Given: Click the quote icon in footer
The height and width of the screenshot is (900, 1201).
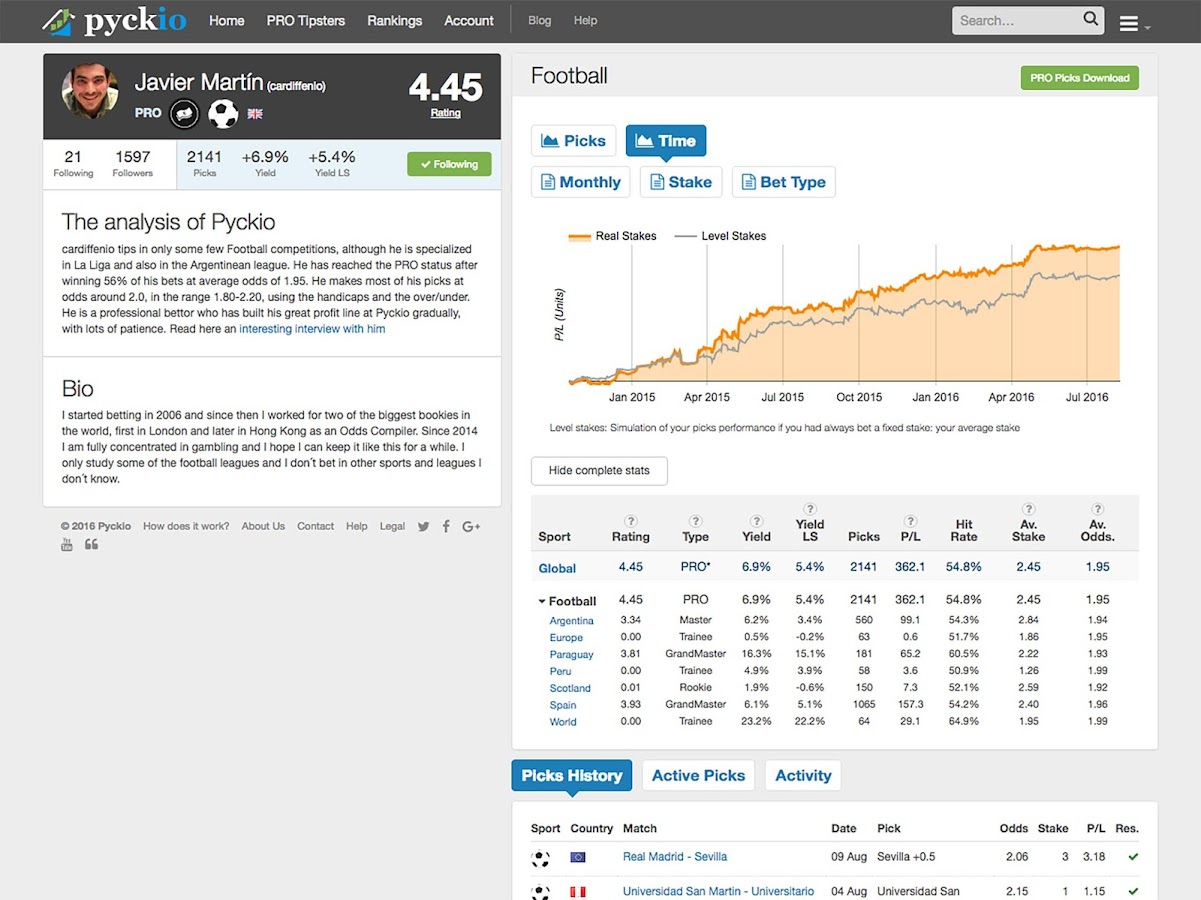Looking at the screenshot, I should [92, 545].
